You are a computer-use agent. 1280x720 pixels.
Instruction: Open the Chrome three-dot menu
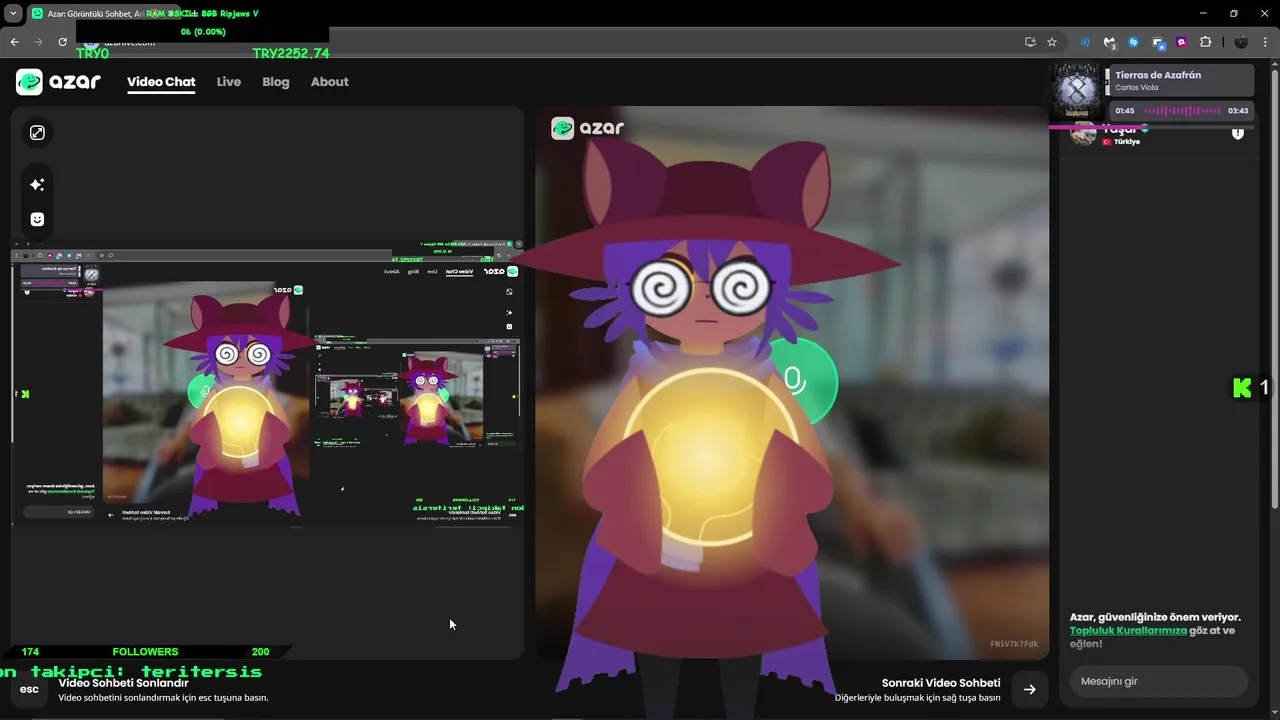coord(1266,42)
